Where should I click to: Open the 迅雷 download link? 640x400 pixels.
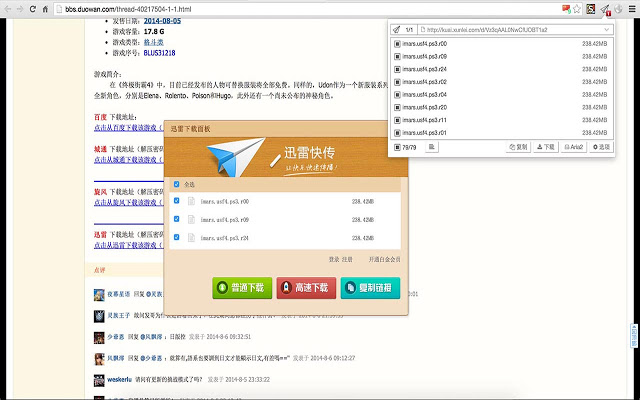click(129, 245)
